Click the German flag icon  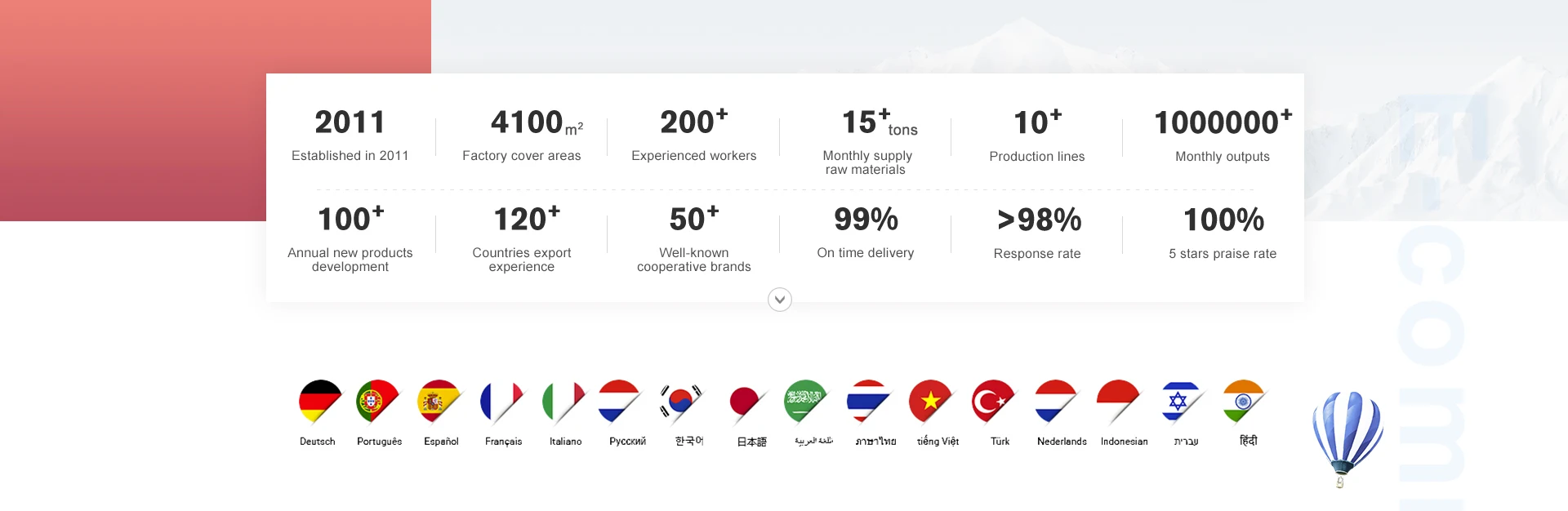coord(318,401)
